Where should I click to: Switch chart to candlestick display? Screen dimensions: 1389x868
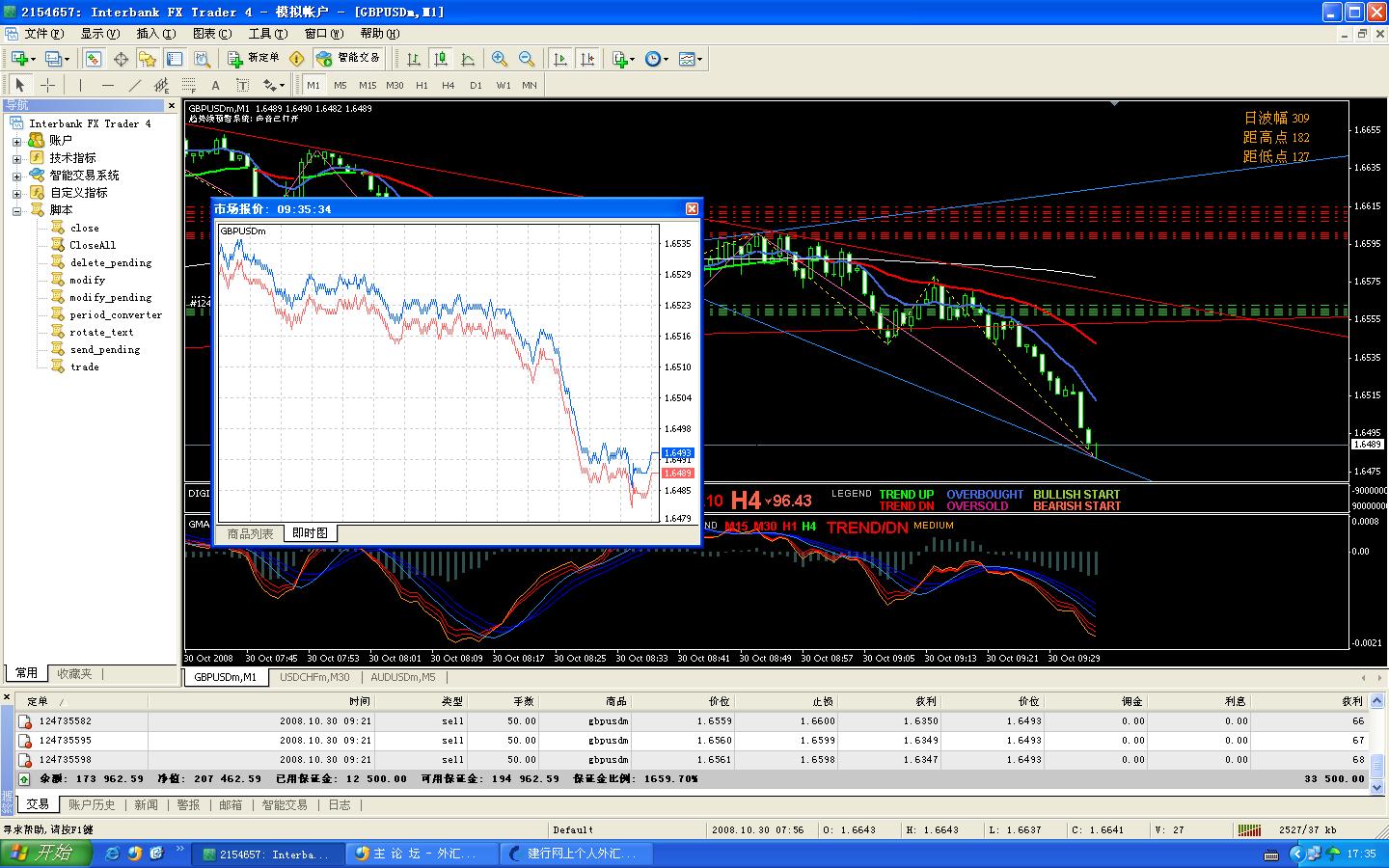[441, 59]
